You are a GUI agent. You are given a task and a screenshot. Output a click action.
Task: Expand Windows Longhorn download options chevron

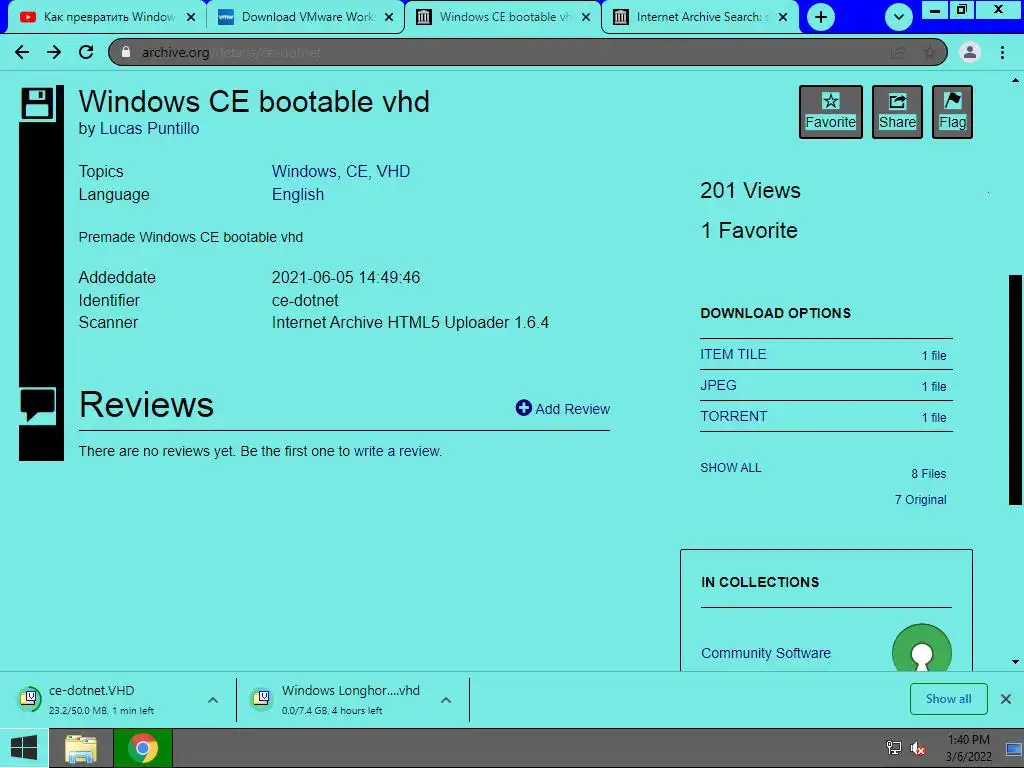point(446,700)
